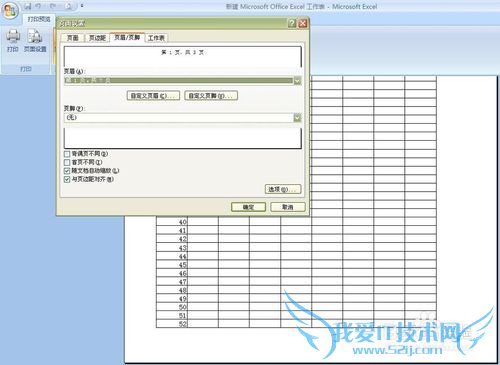Screen dimensions: 500x365
Task: Switch to the 工作表 tab in dialog
Action: coord(156,38)
